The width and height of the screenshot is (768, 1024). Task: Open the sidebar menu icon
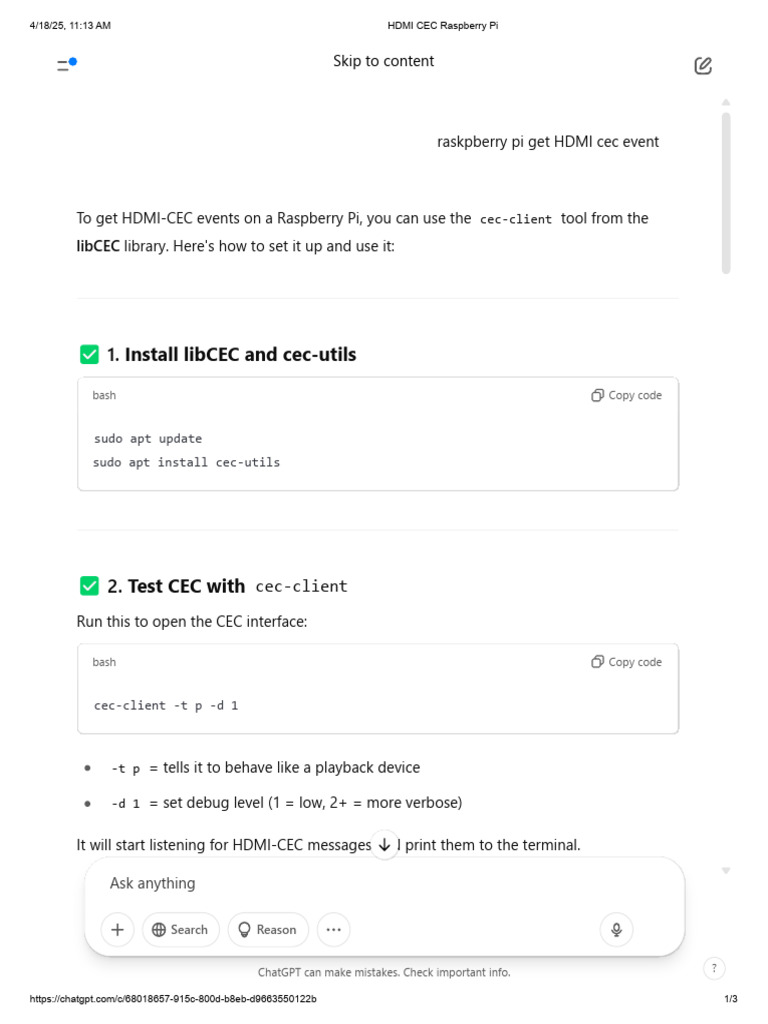pyautogui.click(x=66, y=65)
